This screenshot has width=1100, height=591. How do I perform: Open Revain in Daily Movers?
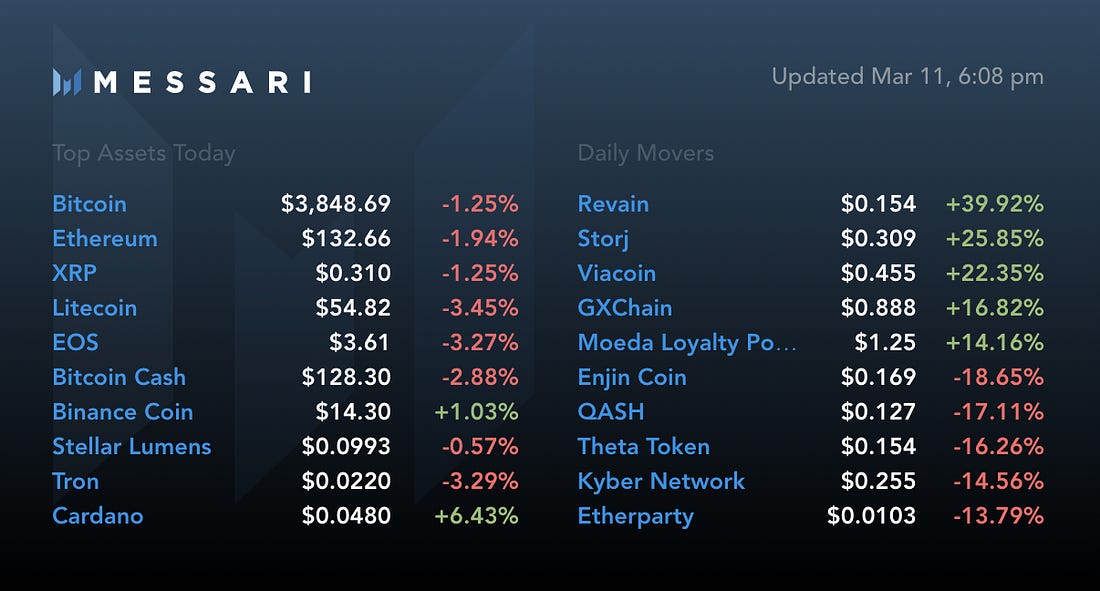pos(613,204)
